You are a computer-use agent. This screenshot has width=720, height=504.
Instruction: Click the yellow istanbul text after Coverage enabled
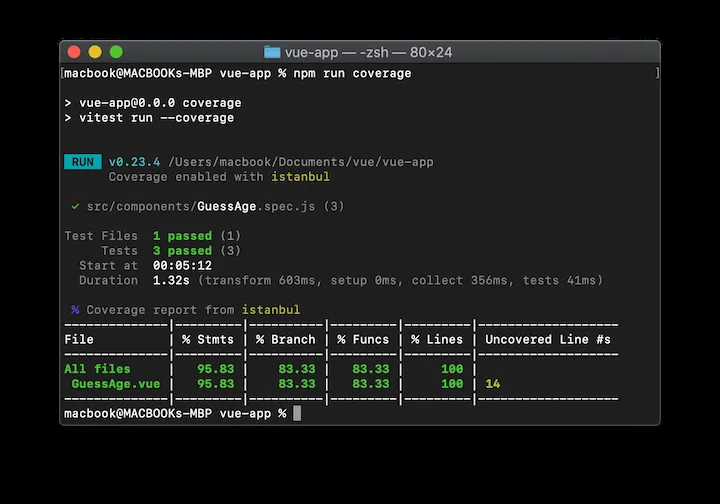pos(300,177)
